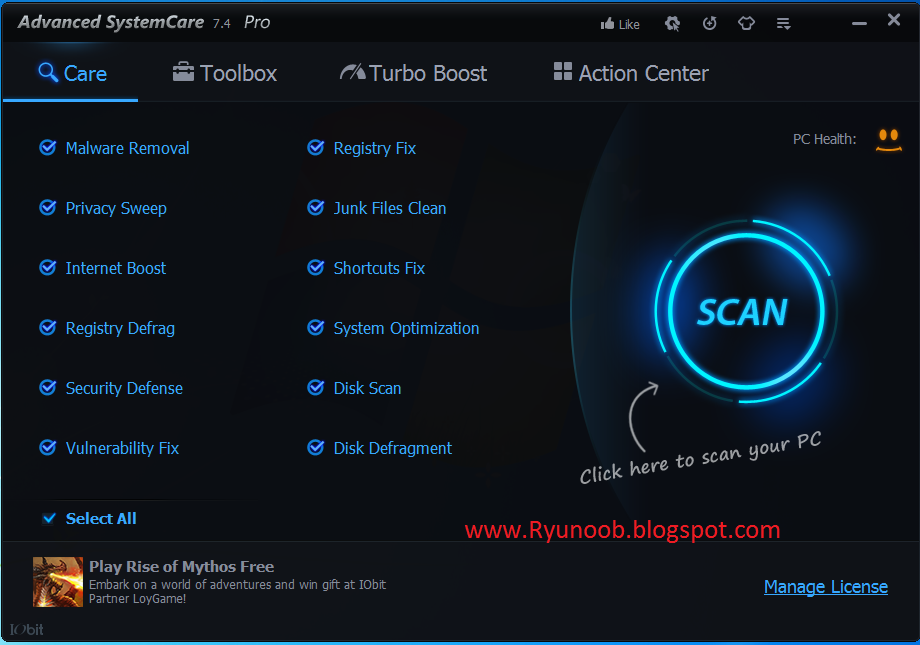Close the Advanced SystemCare window

[x=894, y=20]
